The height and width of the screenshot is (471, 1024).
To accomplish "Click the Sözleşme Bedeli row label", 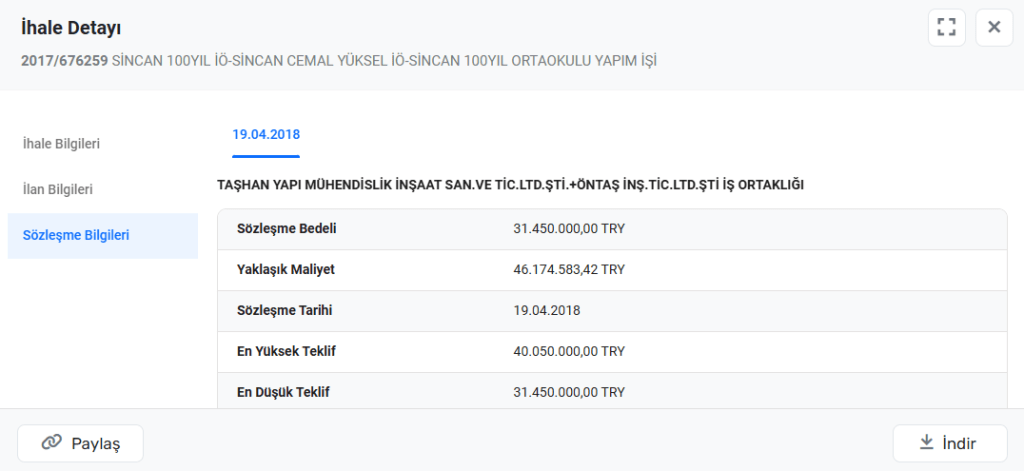I will (286, 228).
